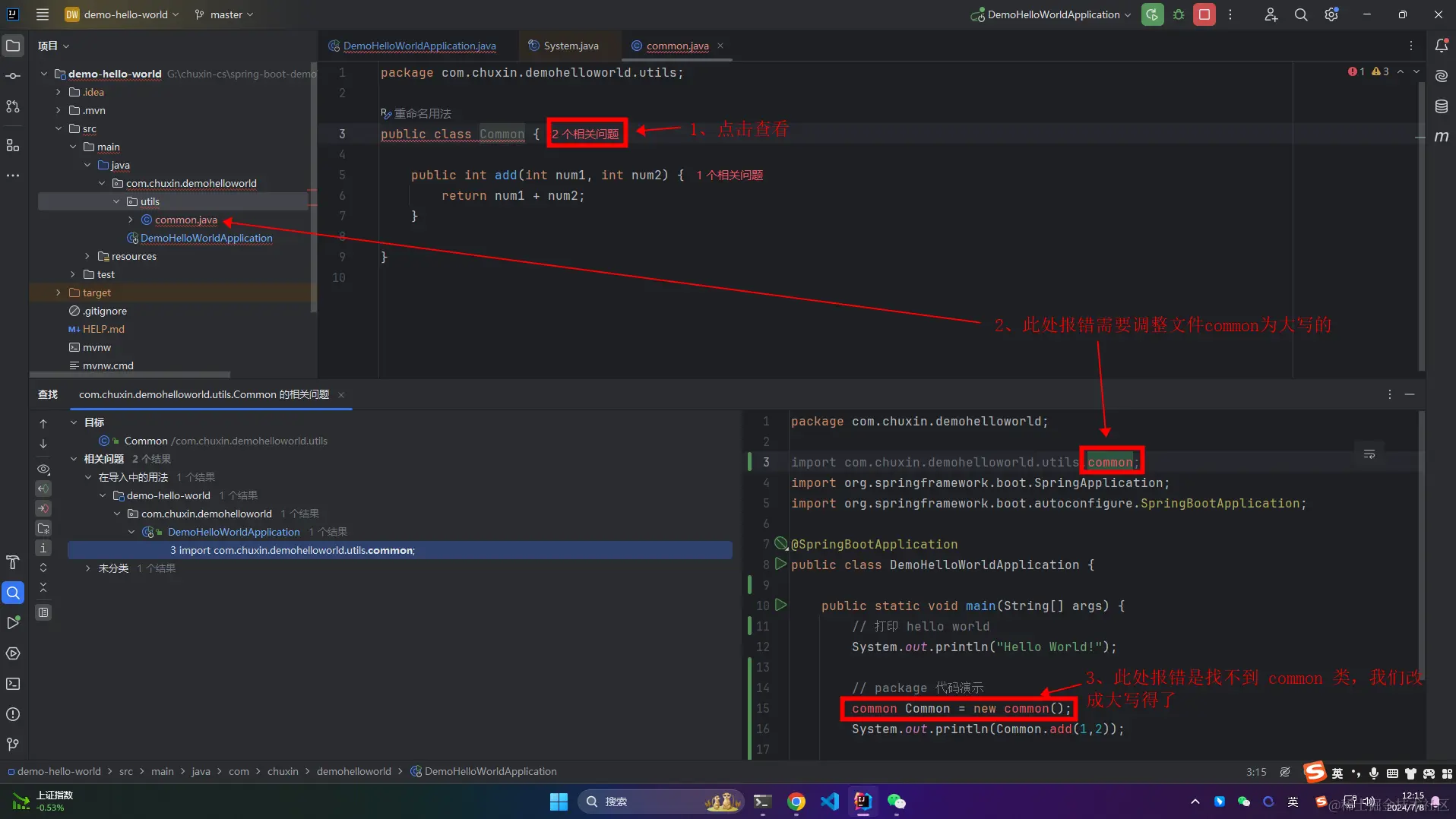
Task: Open Notifications bell panel
Action: 1442,46
